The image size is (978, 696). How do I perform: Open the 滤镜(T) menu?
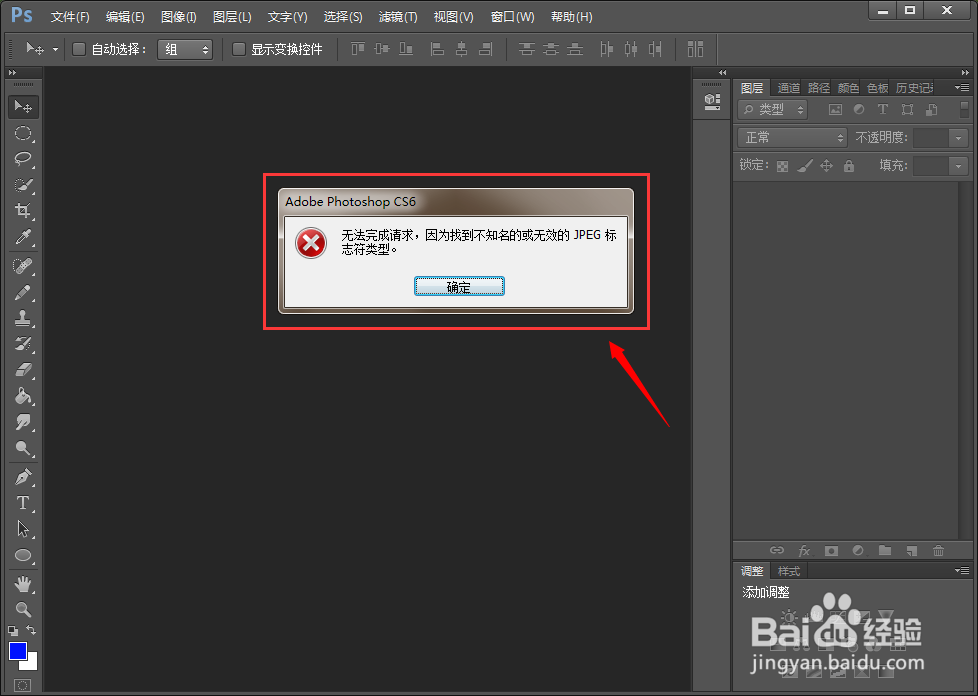coord(398,17)
